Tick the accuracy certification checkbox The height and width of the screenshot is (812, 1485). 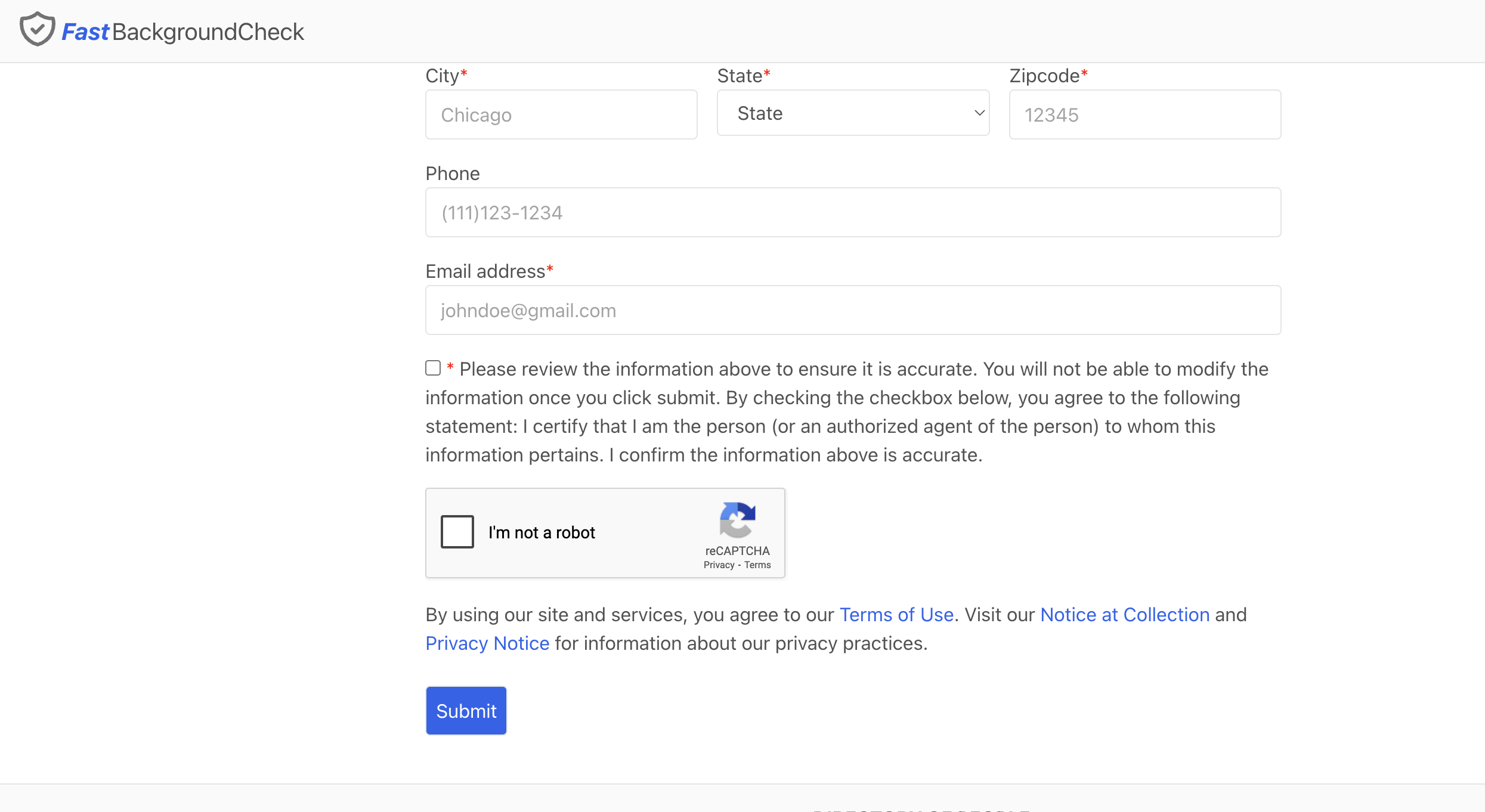433,368
